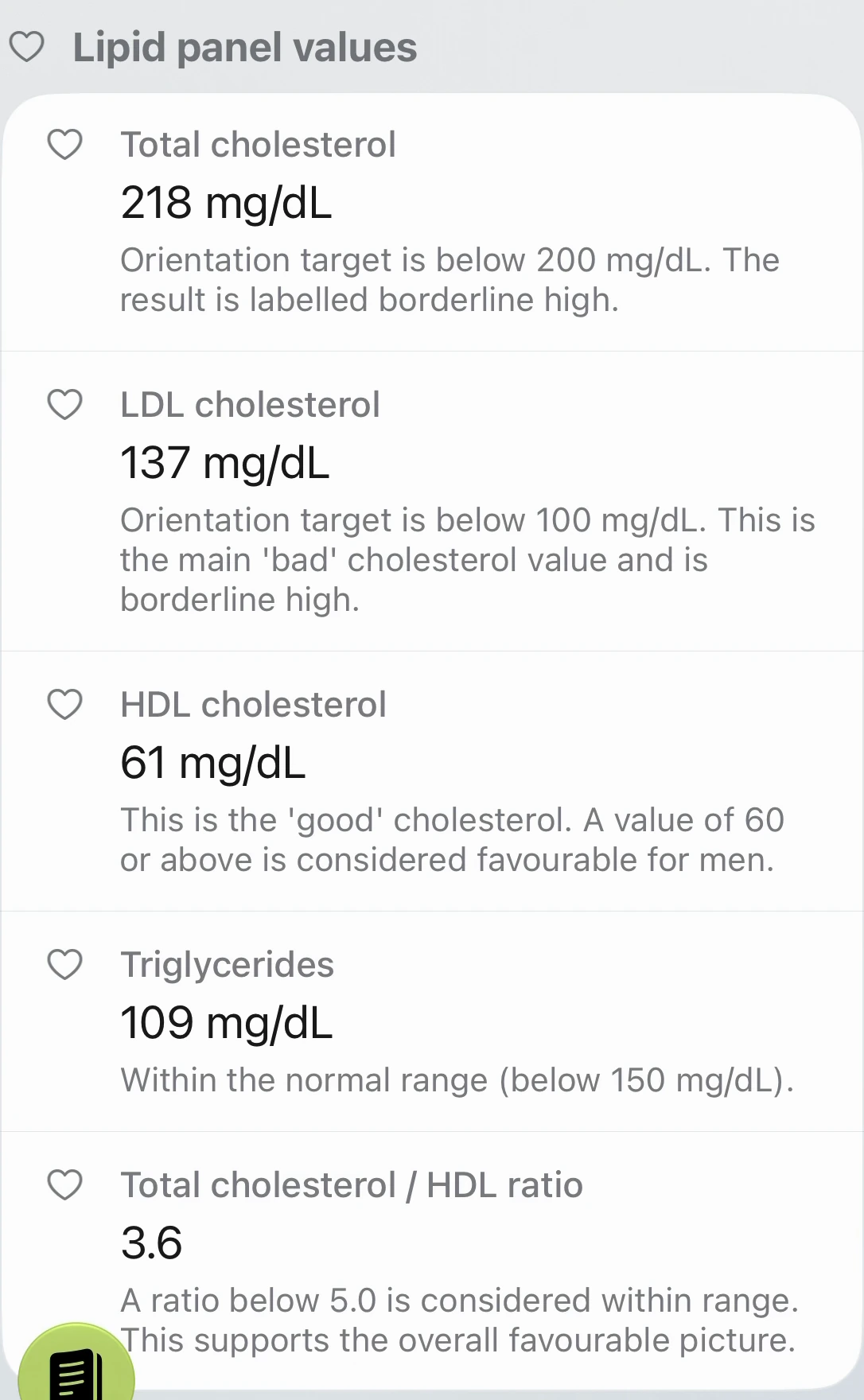Open Total cholesterol / HDL ratio title
Screen dimensions: 864x1400
tap(352, 1184)
